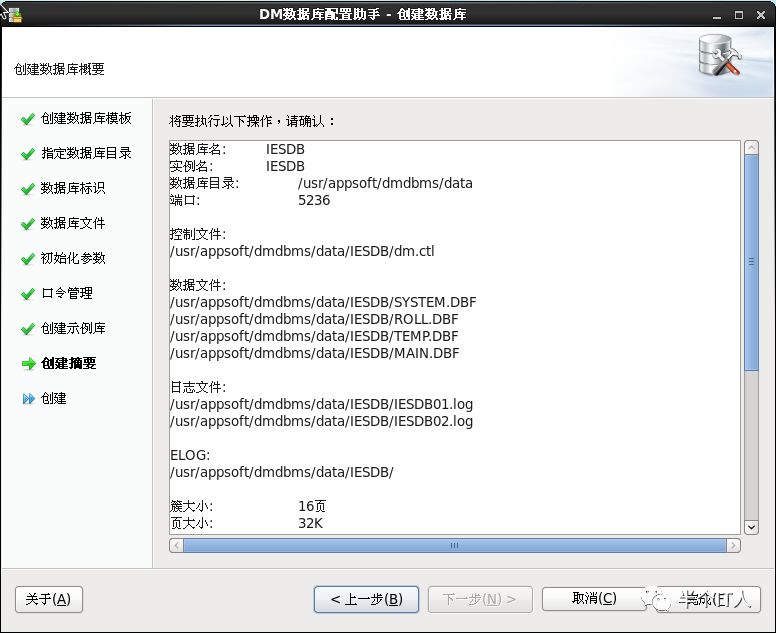Open the 关于(A) about dialog
Image resolution: width=776 pixels, height=633 pixels.
click(x=48, y=599)
